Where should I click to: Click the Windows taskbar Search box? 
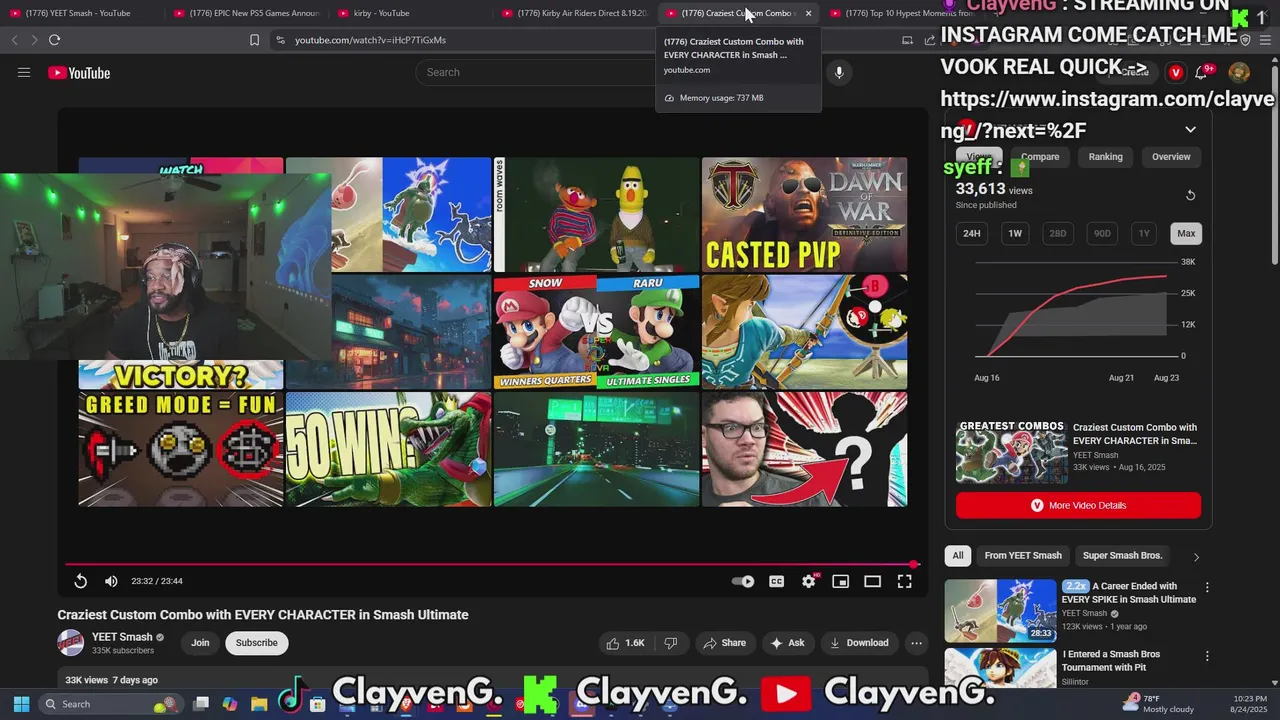[x=110, y=704]
